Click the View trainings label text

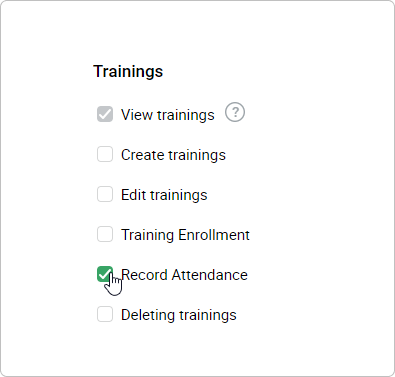[x=168, y=115]
